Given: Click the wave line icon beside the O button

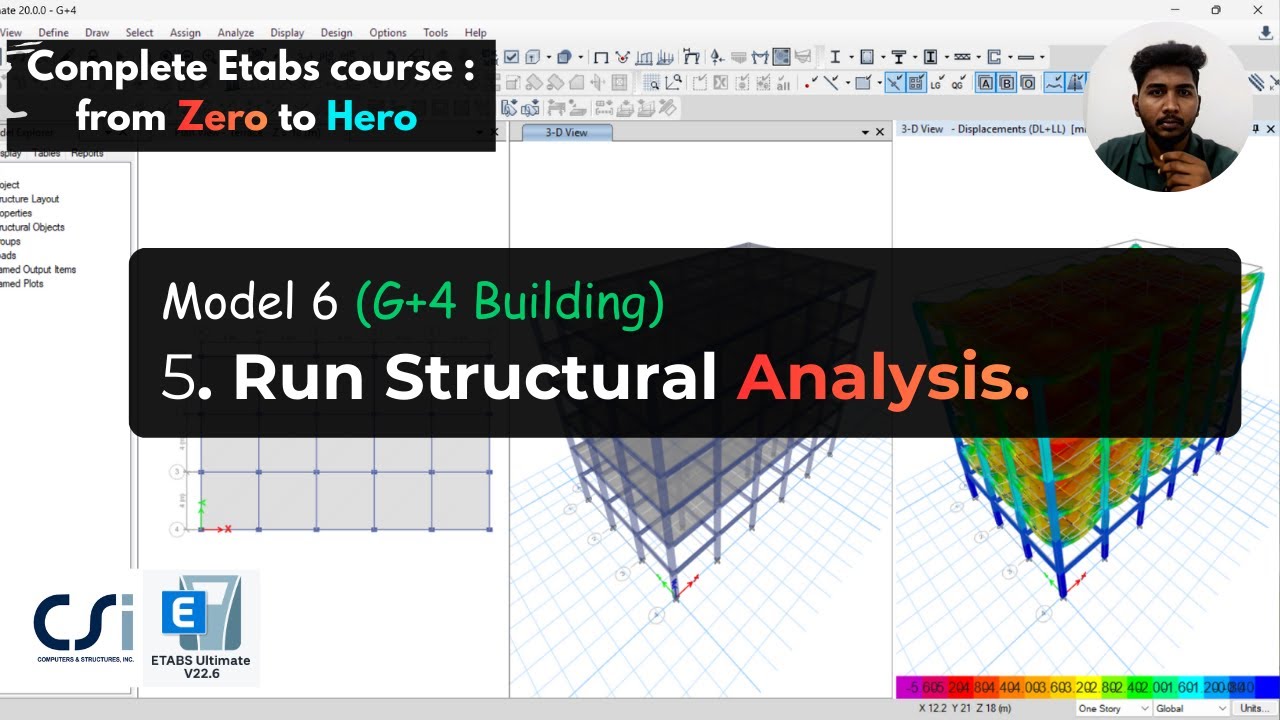Looking at the screenshot, I should point(1054,83).
